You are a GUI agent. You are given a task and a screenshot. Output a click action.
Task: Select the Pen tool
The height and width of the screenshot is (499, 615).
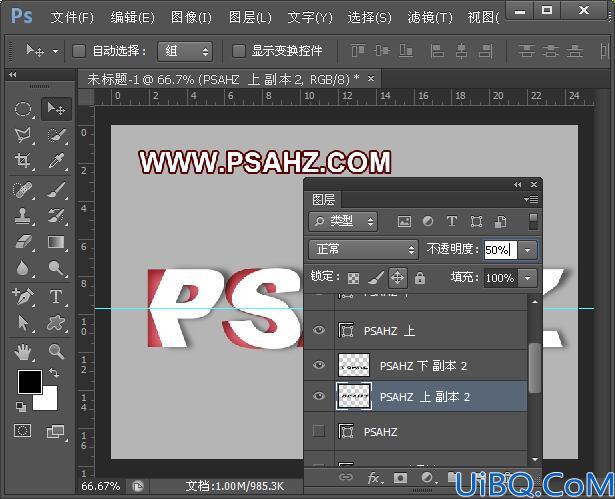[x=23, y=297]
